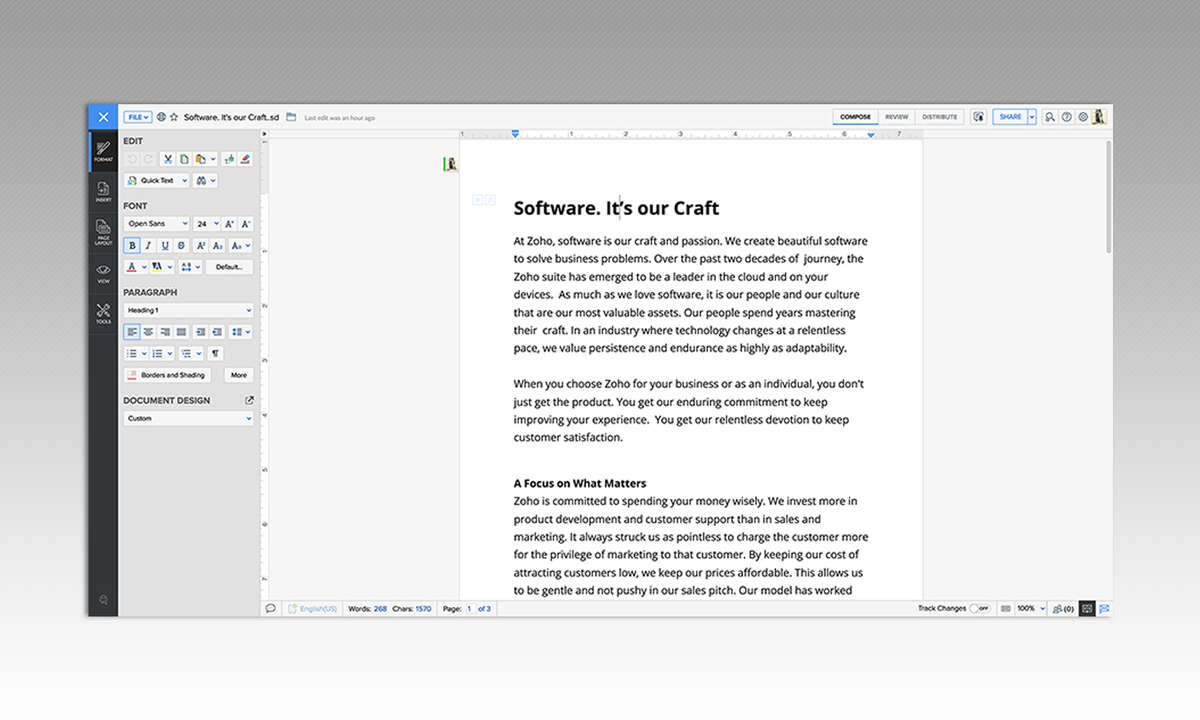The width and height of the screenshot is (1200, 720).
Task: Increase font size with the A+ icon
Action: pos(229,224)
